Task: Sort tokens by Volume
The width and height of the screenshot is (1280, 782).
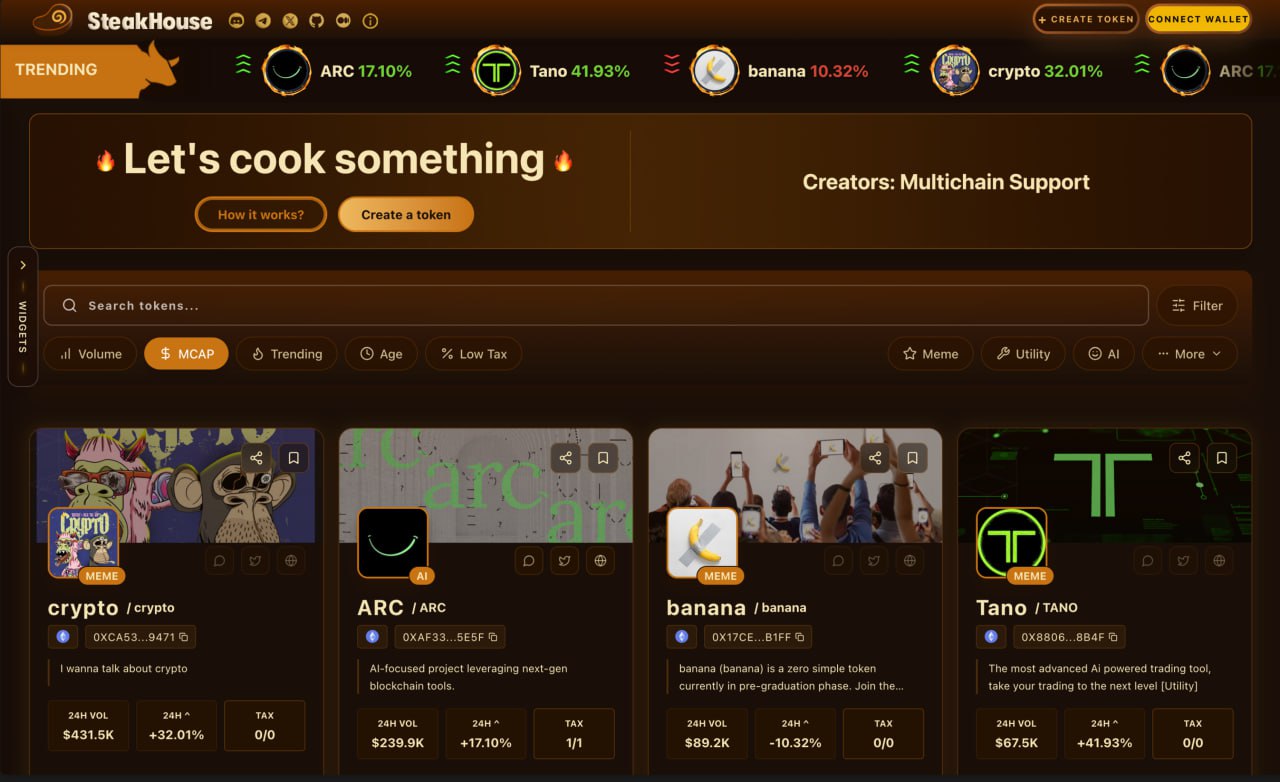Action: coord(90,354)
